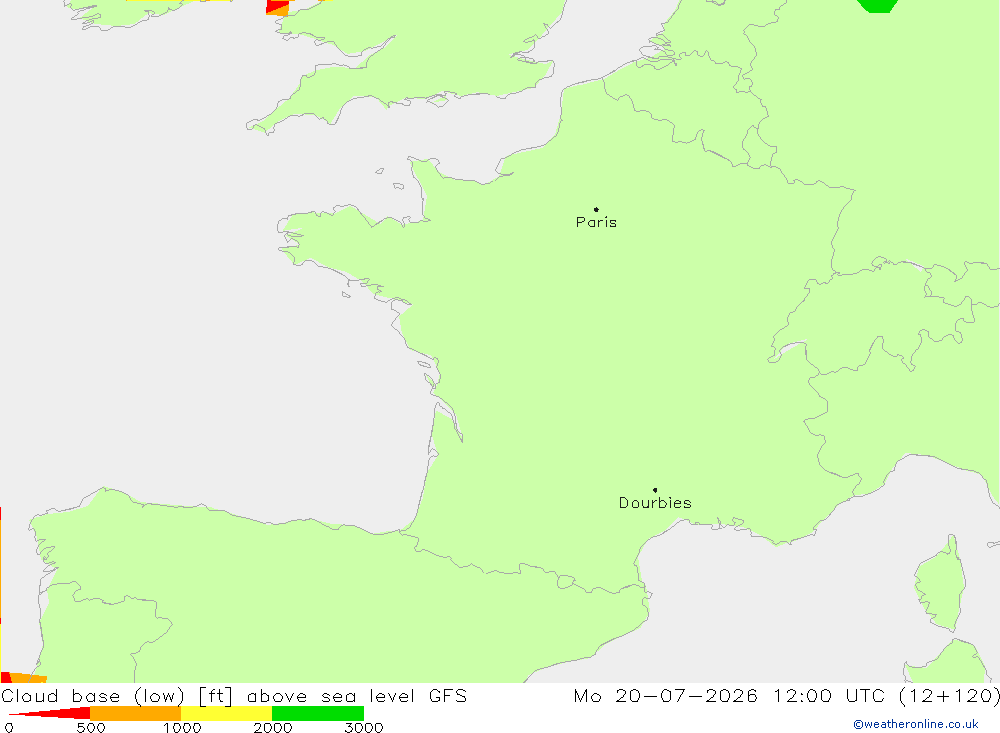Click the legend value '1000' label
Image resolution: width=1000 pixels, height=733 pixels.
(x=182, y=728)
